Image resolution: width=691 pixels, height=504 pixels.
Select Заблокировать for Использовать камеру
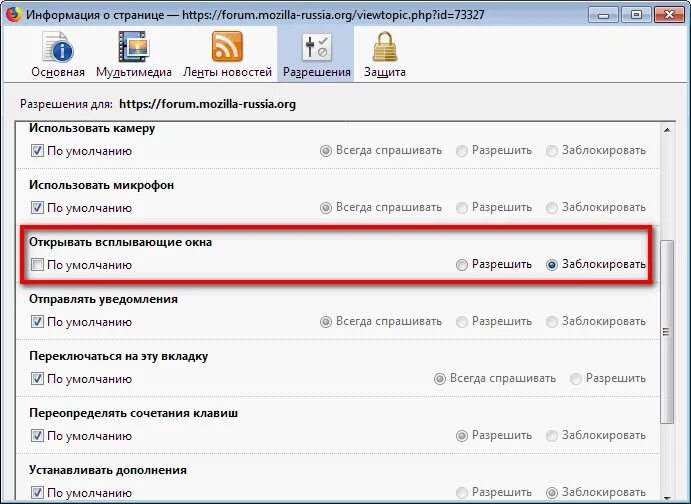(x=551, y=151)
